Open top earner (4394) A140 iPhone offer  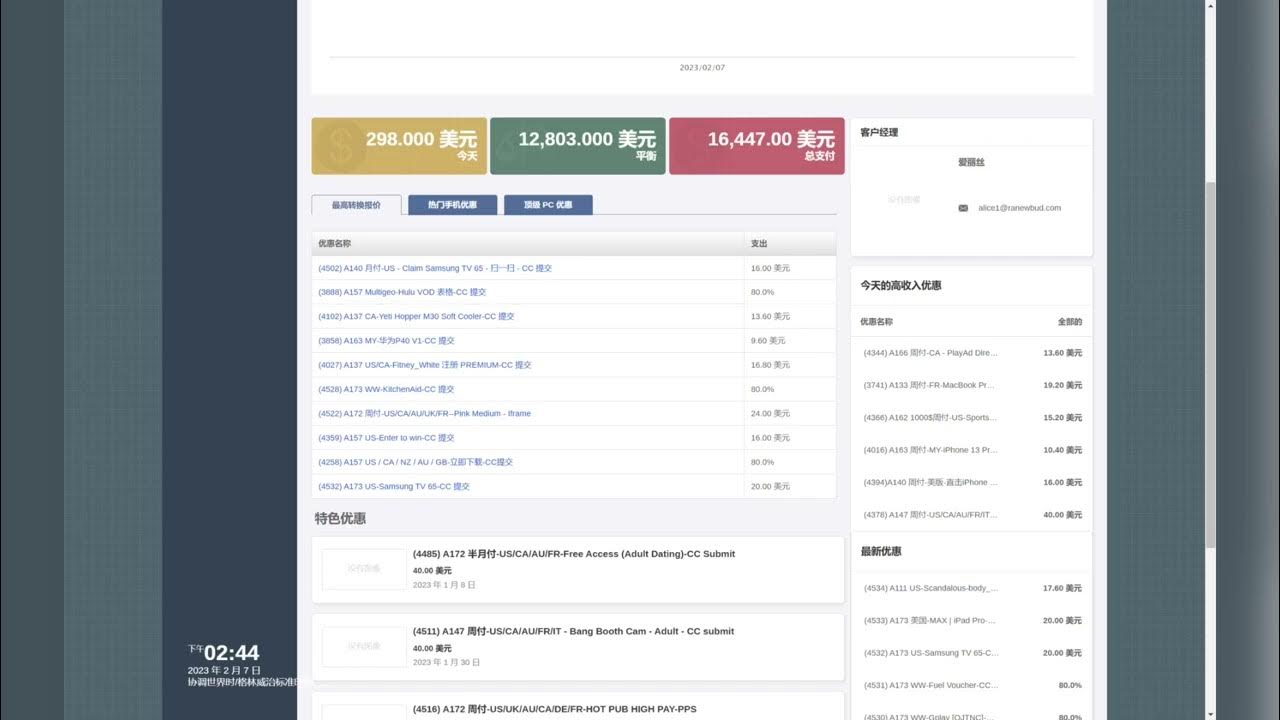click(931, 482)
